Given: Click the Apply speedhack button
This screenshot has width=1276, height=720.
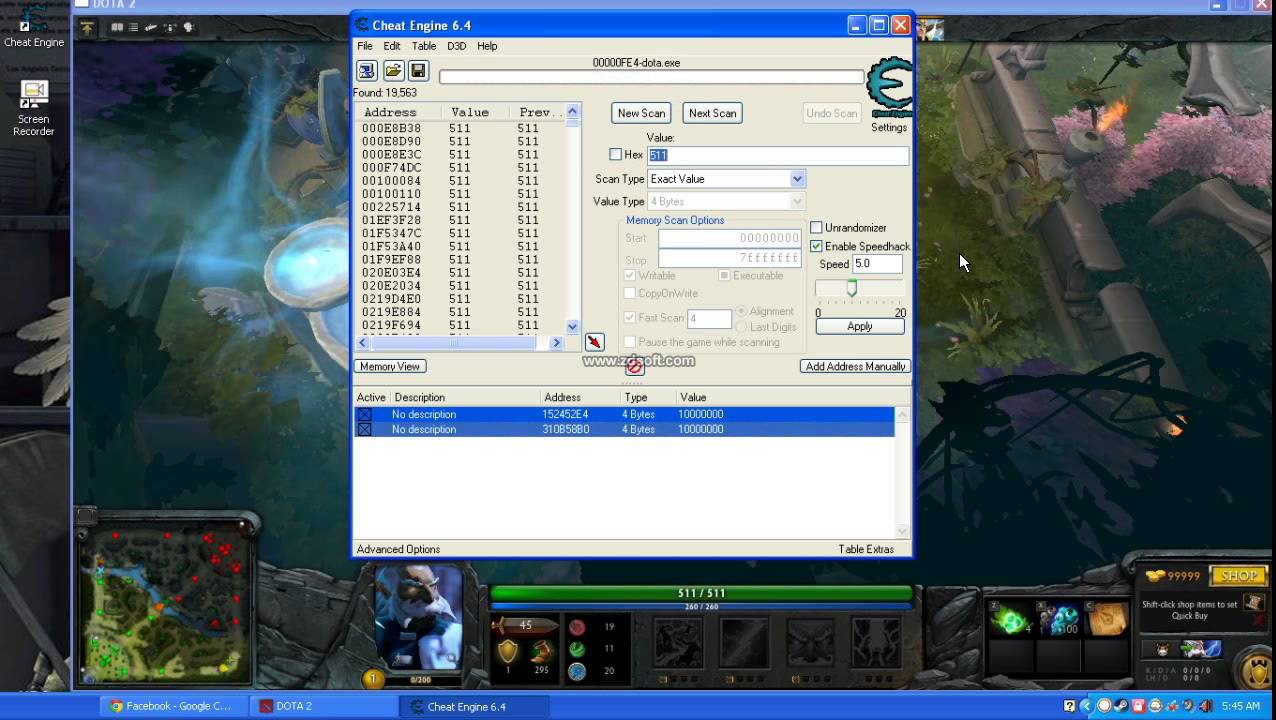Looking at the screenshot, I should coord(859,327).
